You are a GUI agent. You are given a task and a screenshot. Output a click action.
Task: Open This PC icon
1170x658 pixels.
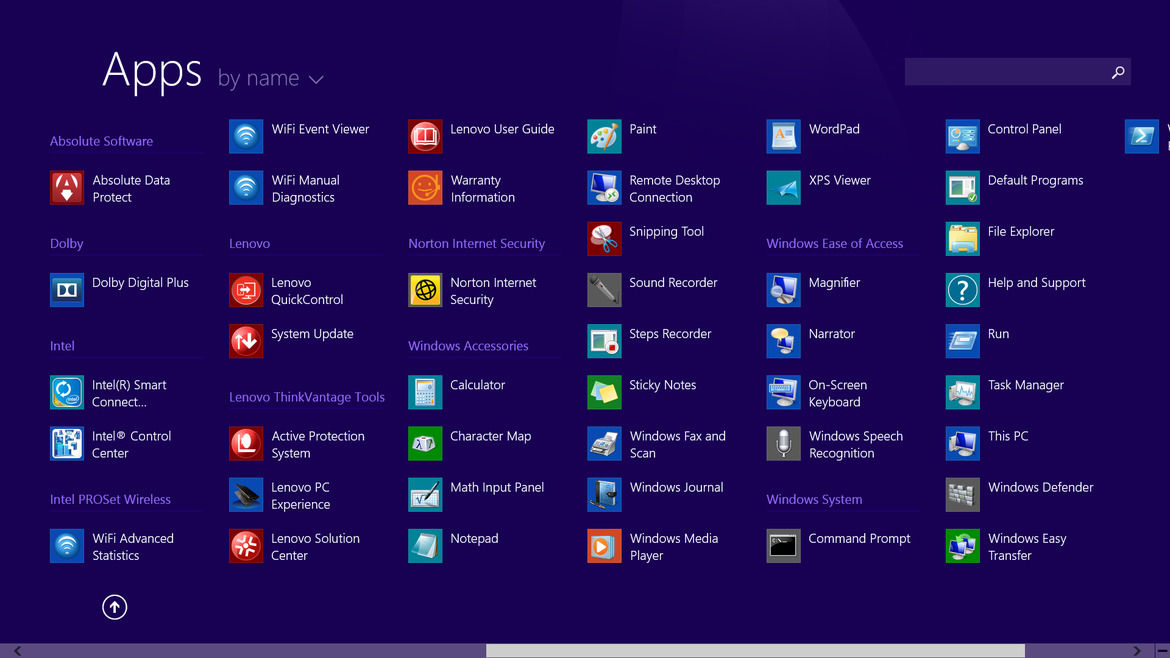tap(962, 444)
